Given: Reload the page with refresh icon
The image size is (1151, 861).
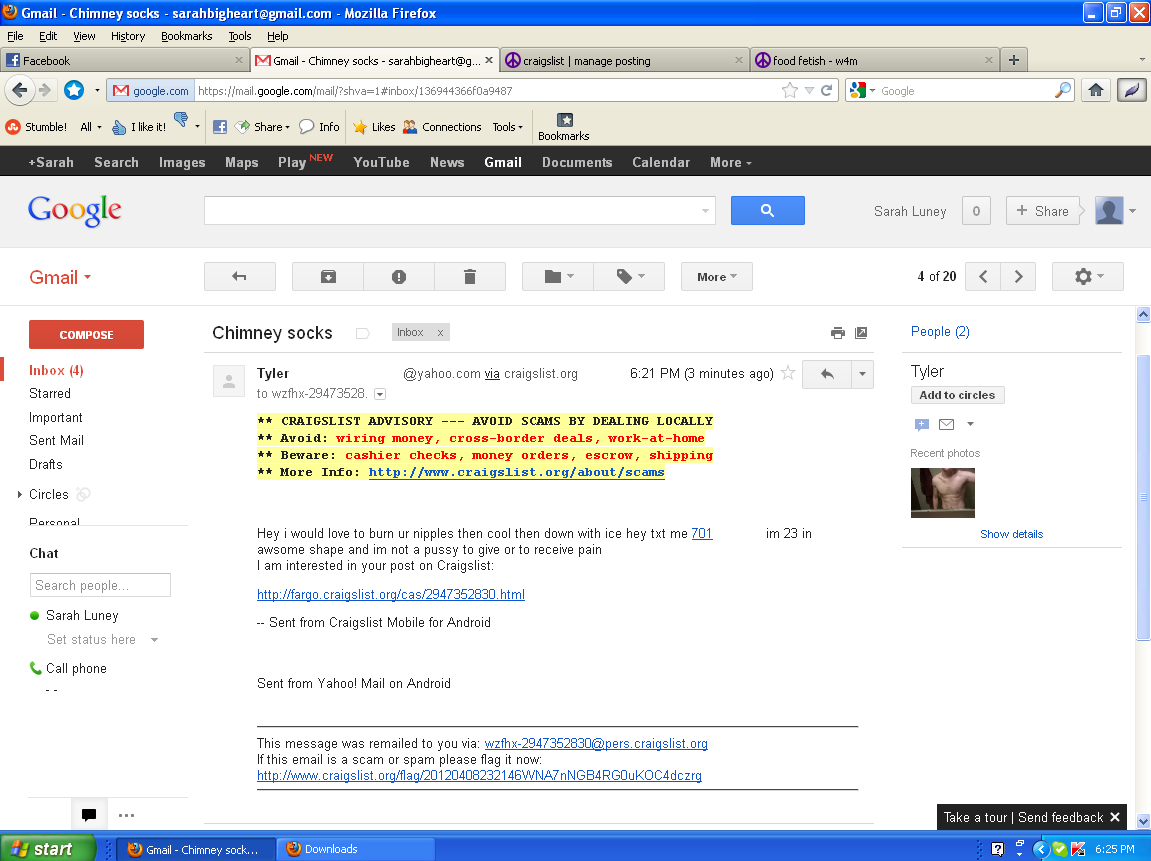Looking at the screenshot, I should (827, 90).
